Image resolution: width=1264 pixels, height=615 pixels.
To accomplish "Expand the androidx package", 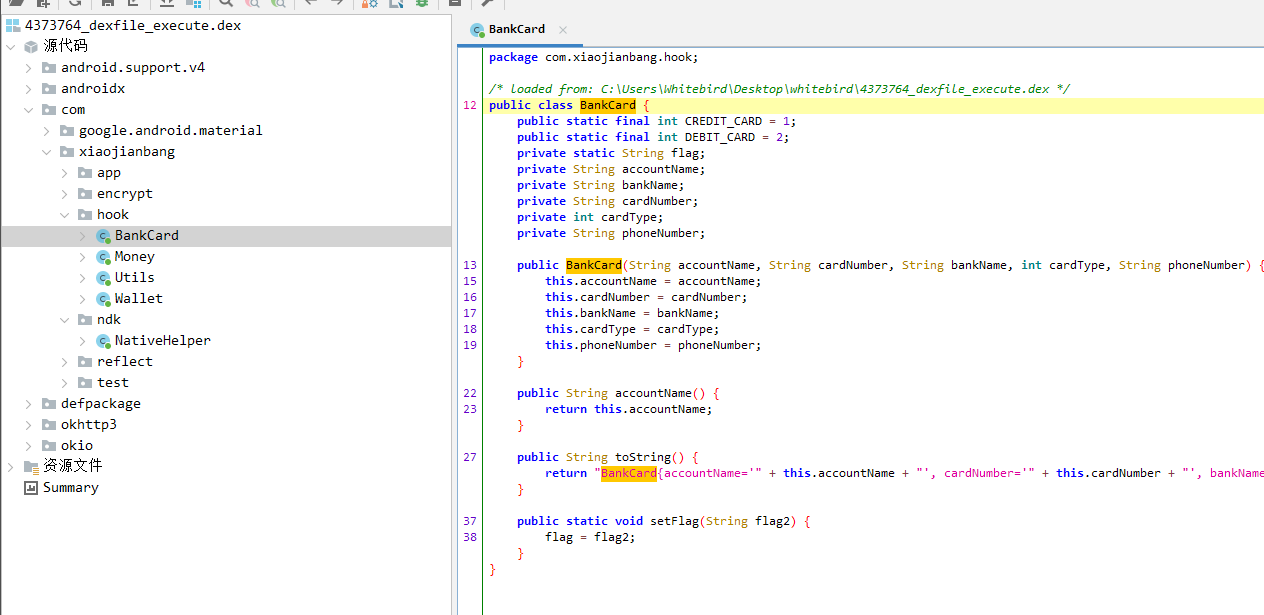I will click(28, 89).
